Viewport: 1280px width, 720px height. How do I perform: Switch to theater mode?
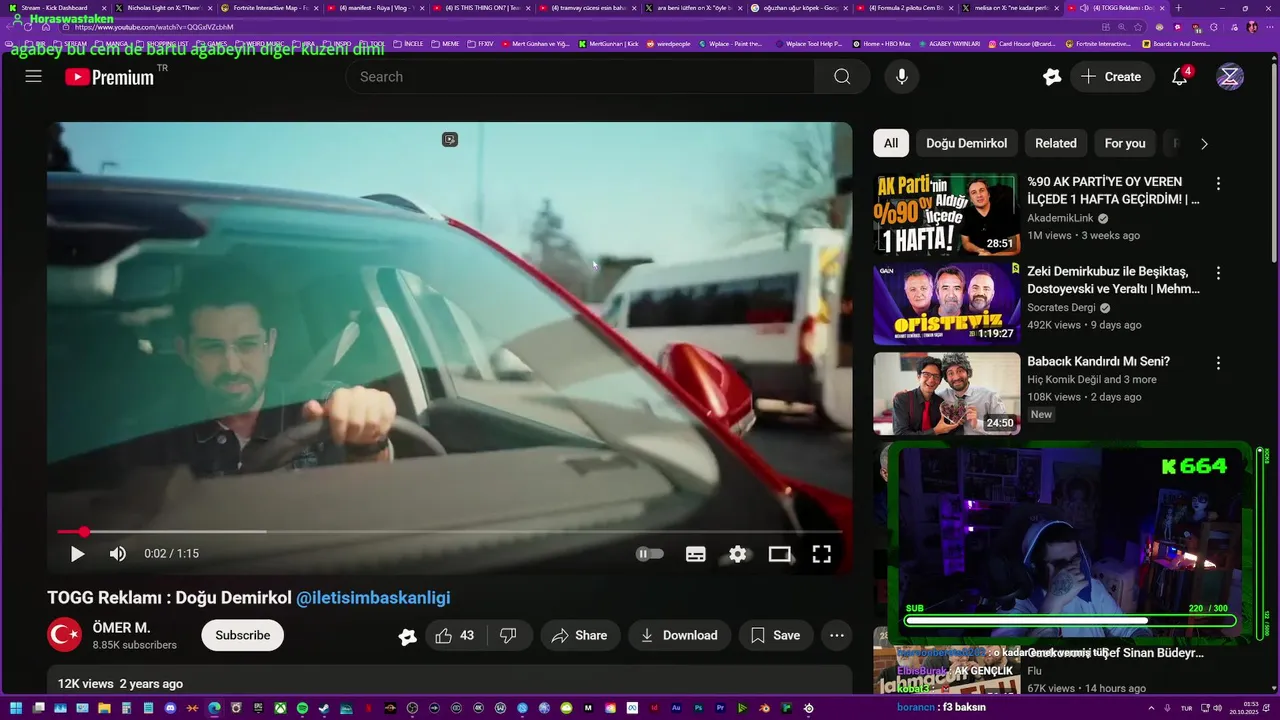click(x=780, y=554)
